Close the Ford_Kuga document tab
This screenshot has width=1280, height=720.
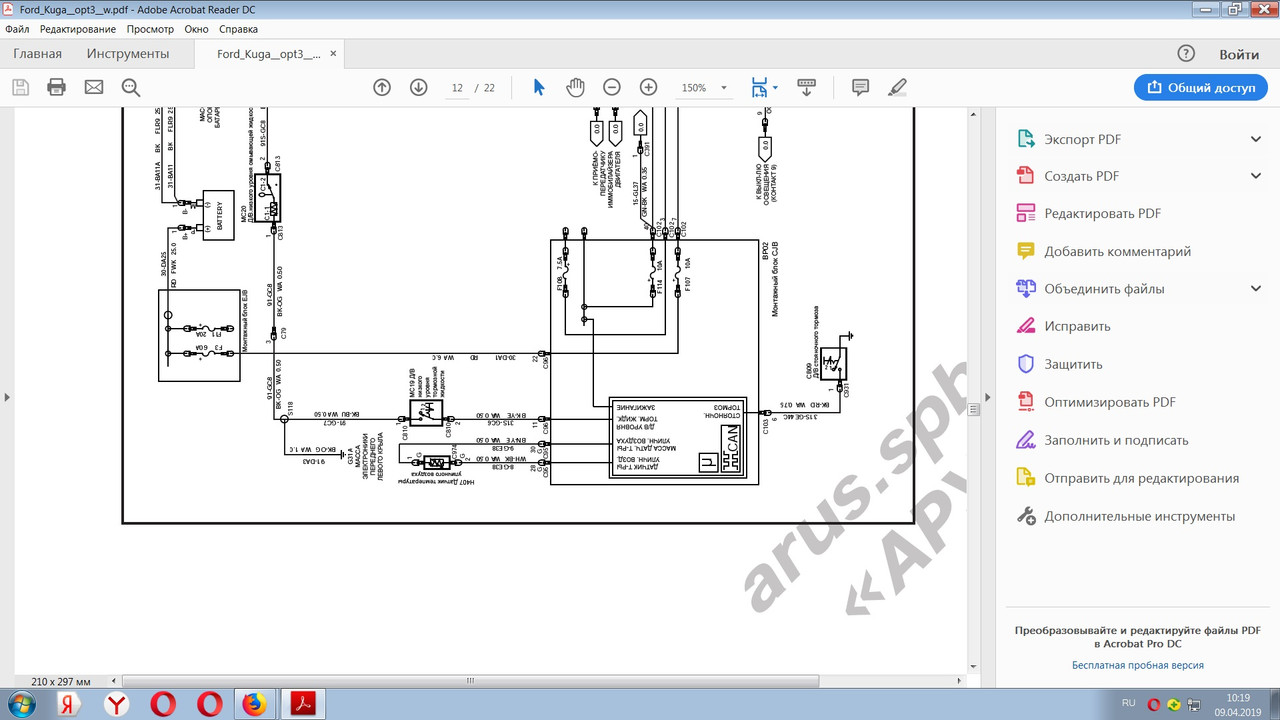pos(334,54)
